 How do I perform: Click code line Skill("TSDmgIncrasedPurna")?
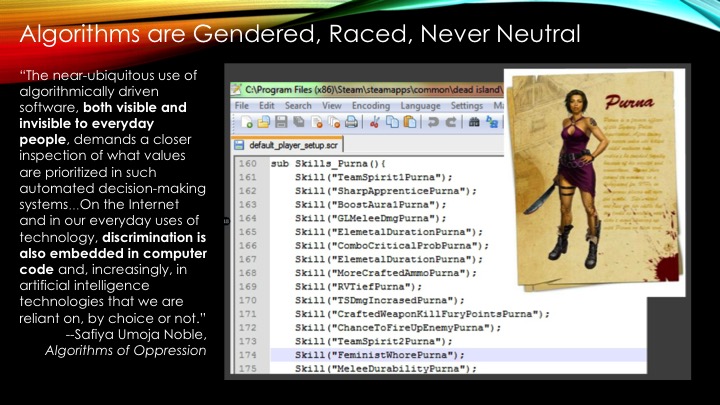click(x=380, y=300)
